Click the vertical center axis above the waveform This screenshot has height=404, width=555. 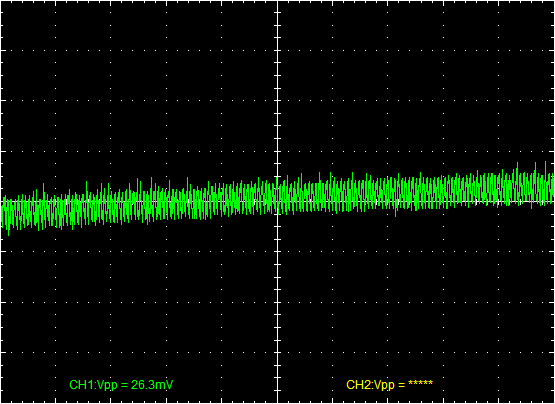point(278,89)
